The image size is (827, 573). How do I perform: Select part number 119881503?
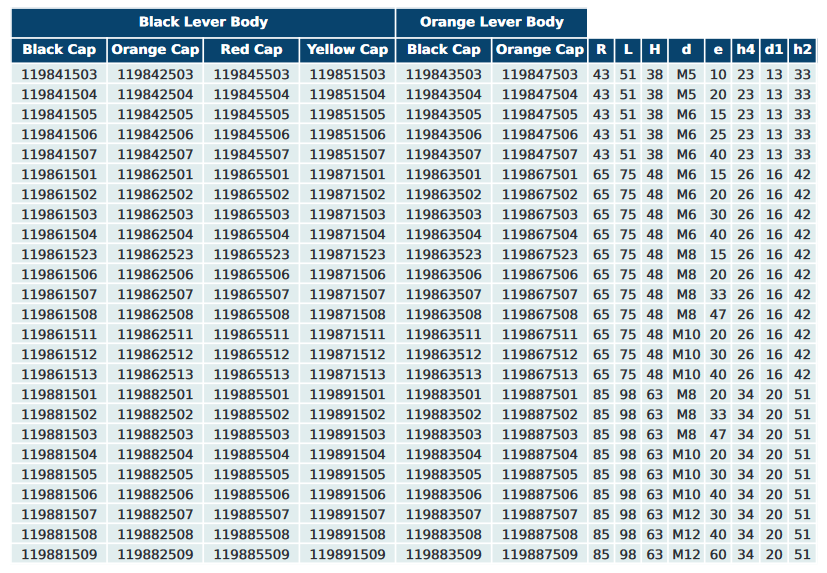[59, 435]
